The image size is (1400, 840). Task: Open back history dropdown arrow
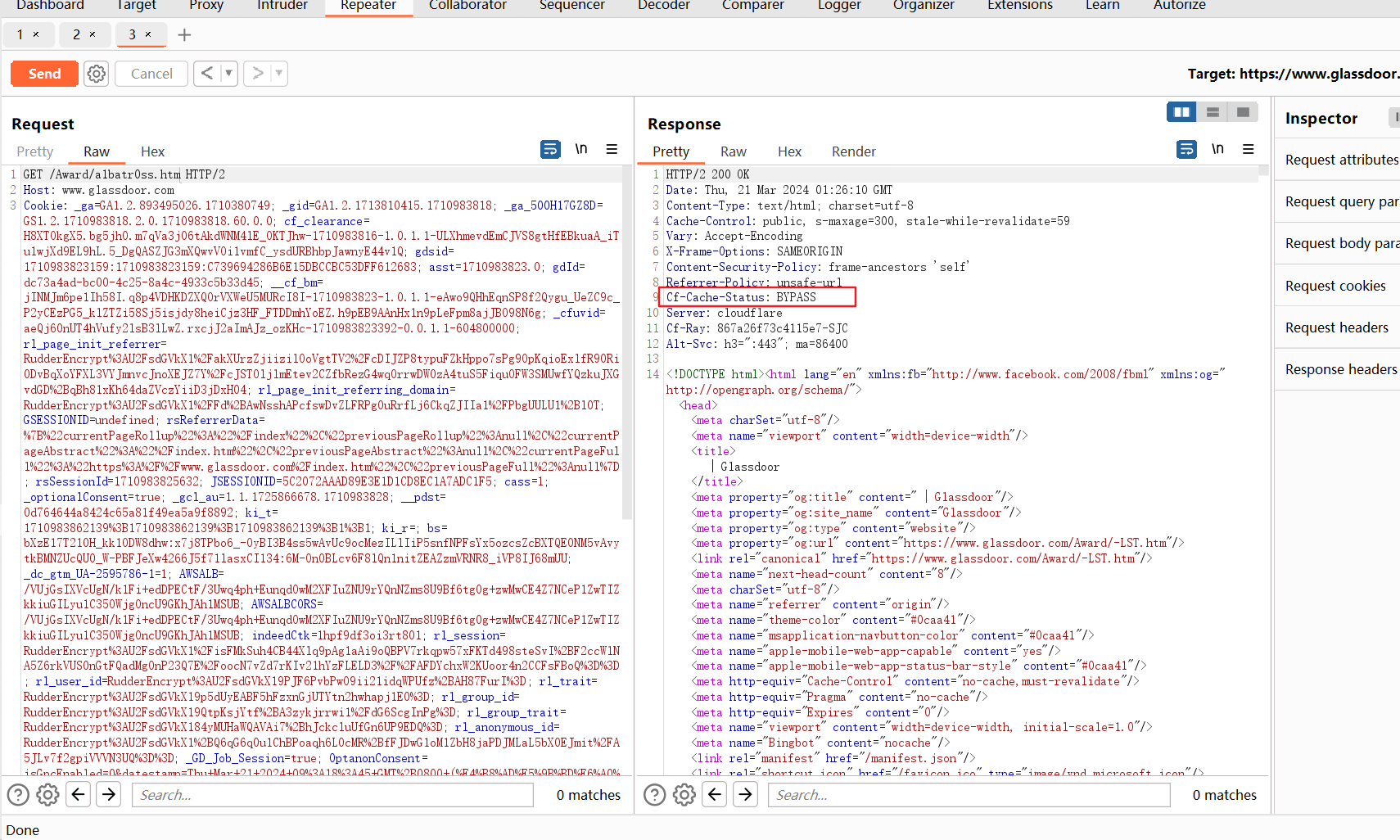pyautogui.click(x=228, y=74)
